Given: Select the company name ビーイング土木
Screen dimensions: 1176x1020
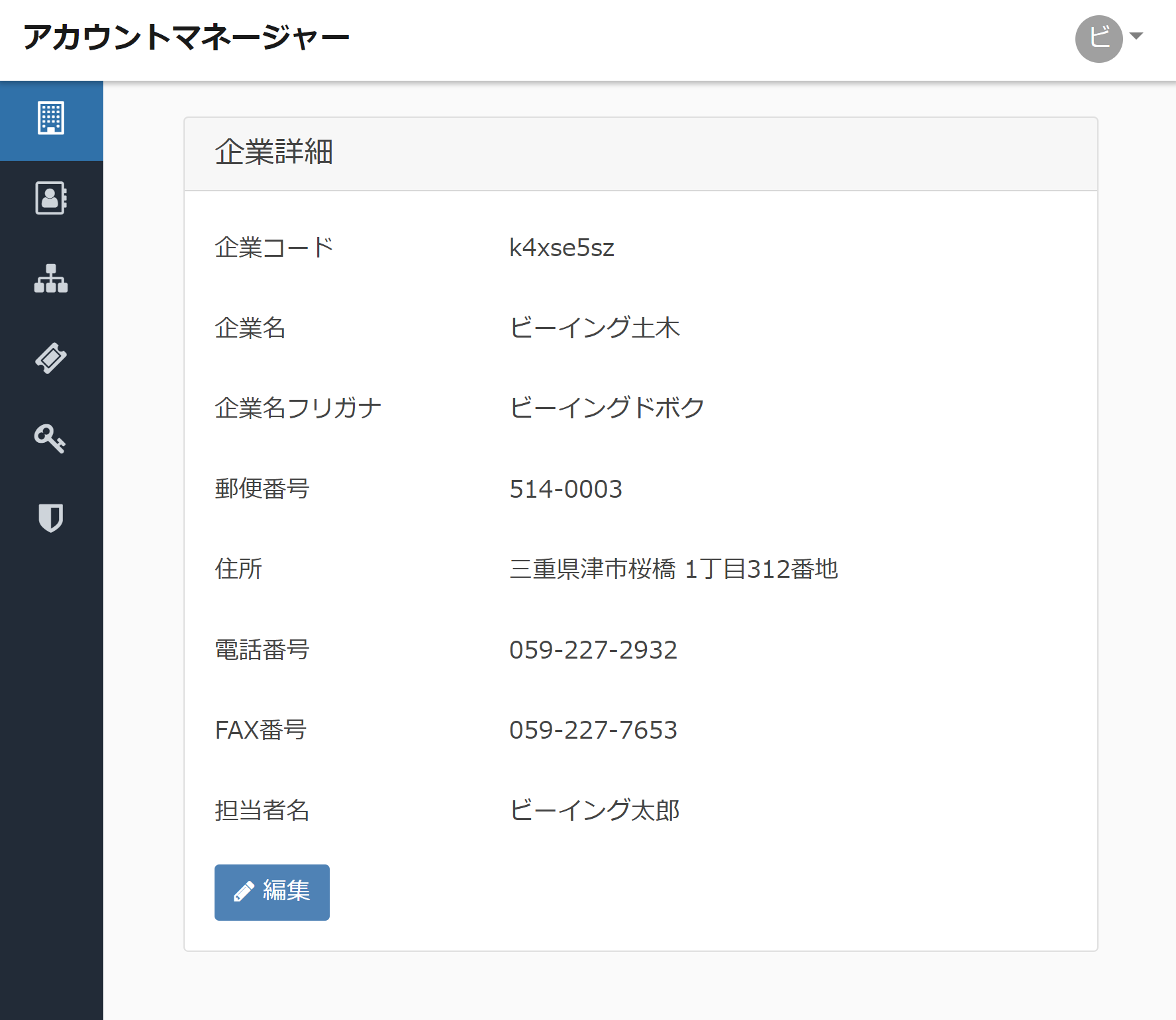Looking at the screenshot, I should pyautogui.click(x=594, y=328).
